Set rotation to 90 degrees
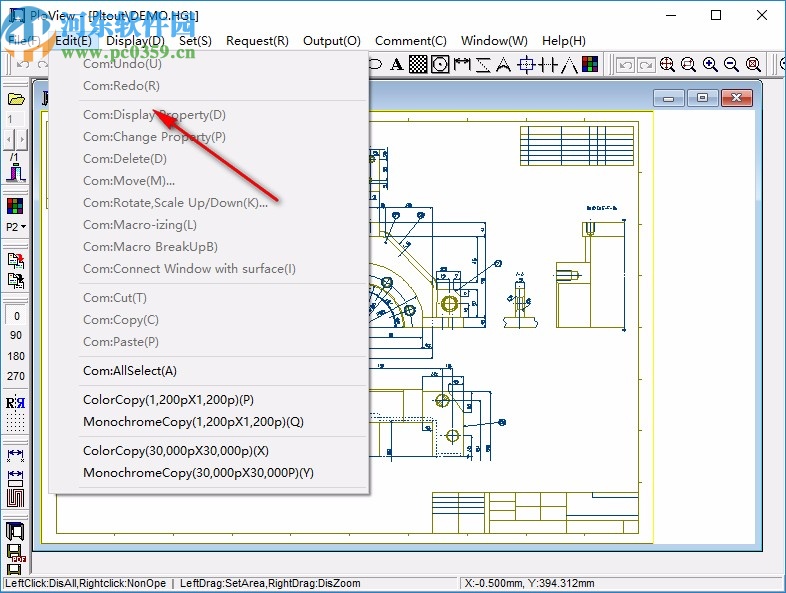This screenshot has width=786, height=593. coord(16,335)
